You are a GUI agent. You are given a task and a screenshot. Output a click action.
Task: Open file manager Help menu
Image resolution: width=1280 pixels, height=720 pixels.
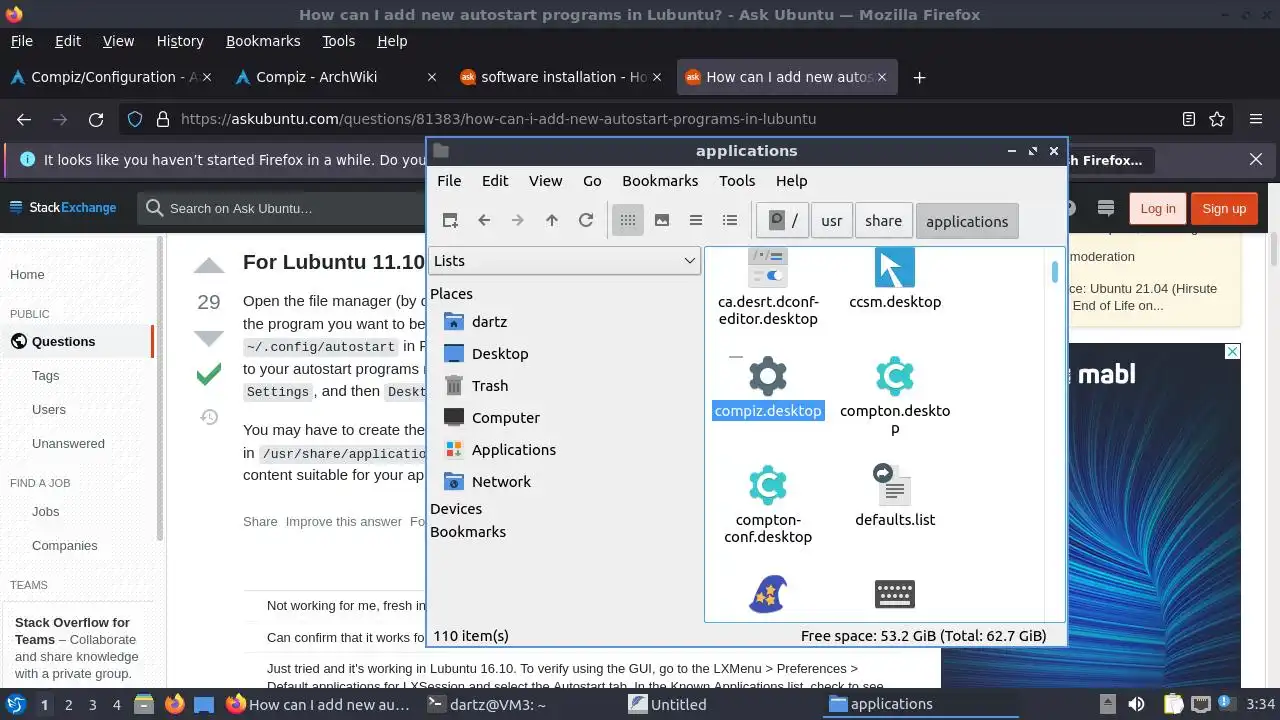tap(791, 181)
